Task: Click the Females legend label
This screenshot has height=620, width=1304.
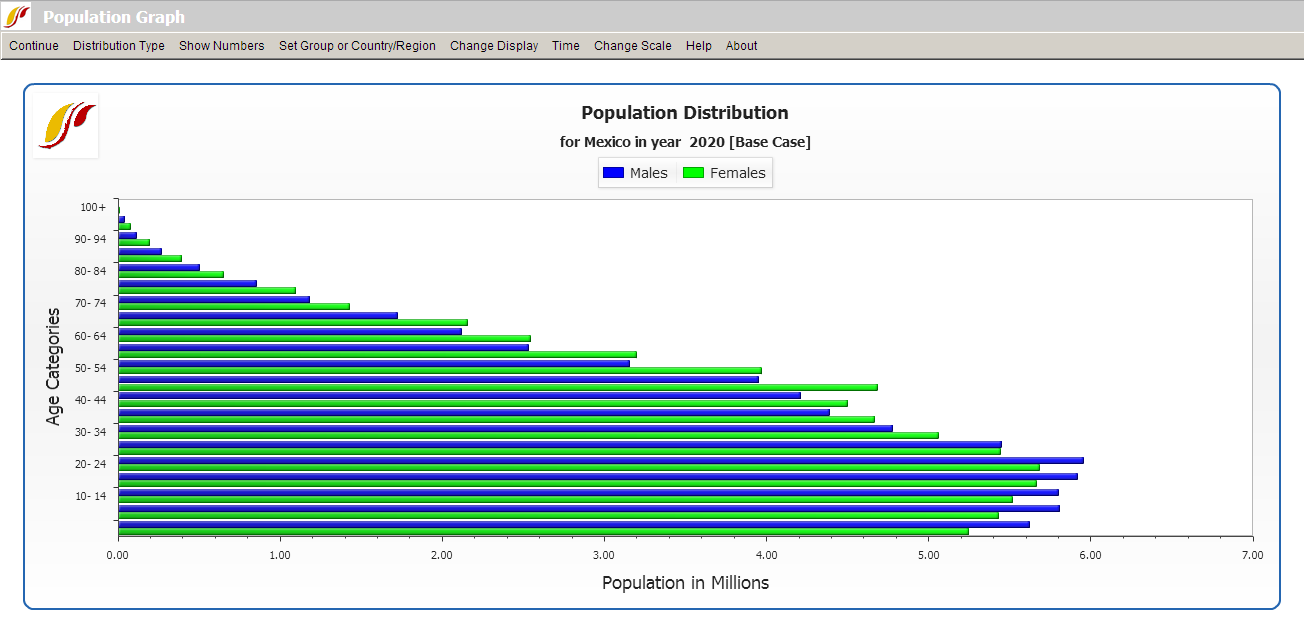Action: [x=737, y=173]
